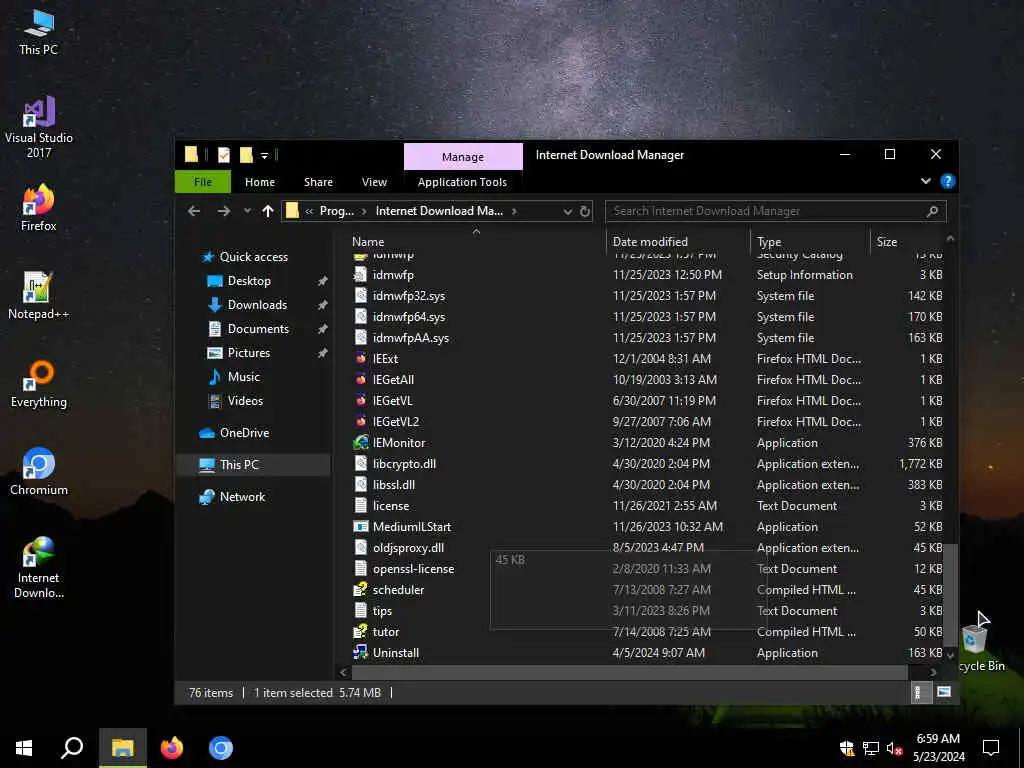The image size is (1024, 768).
Task: Open the This PC desktop icon
Action: pyautogui.click(x=39, y=33)
